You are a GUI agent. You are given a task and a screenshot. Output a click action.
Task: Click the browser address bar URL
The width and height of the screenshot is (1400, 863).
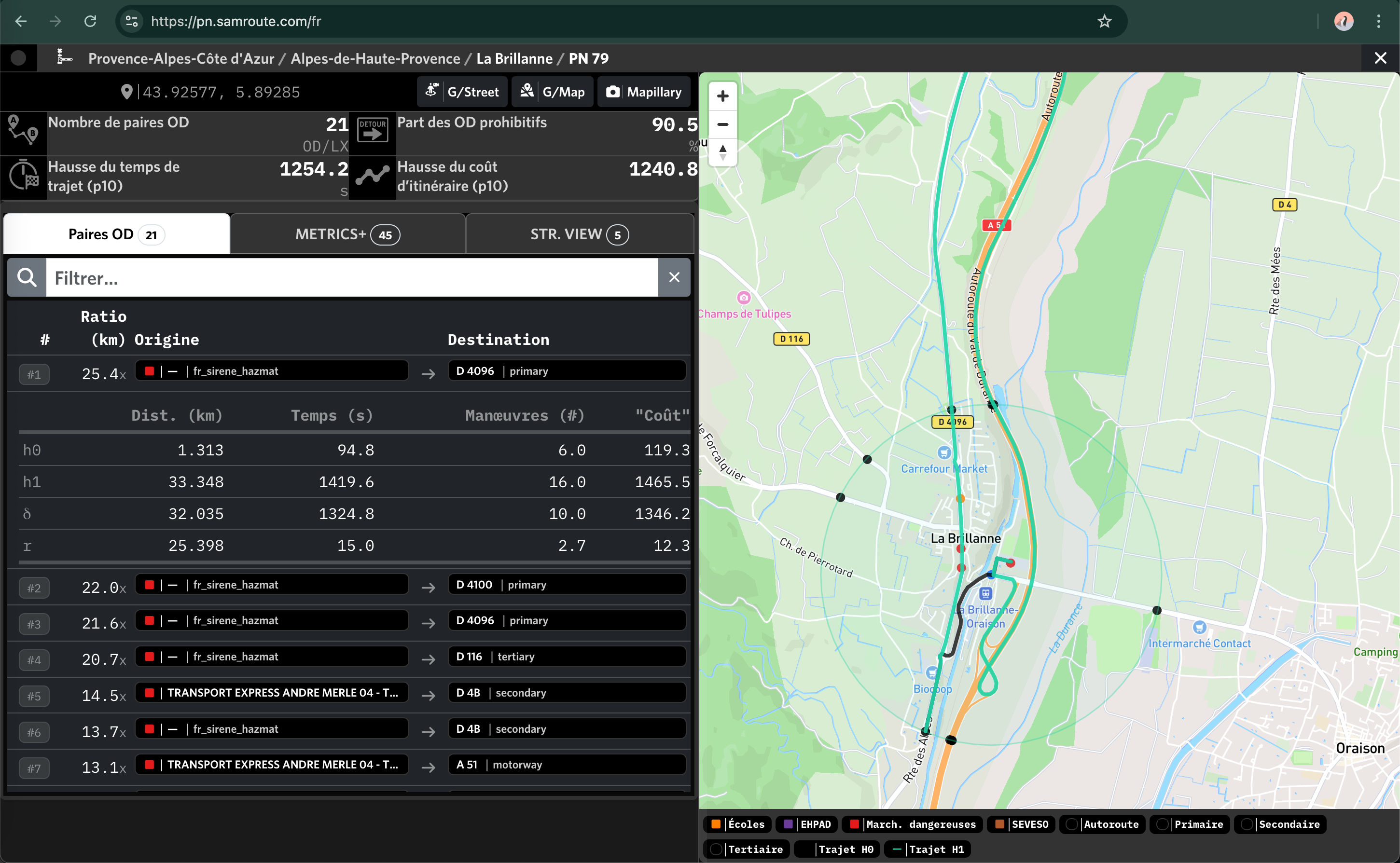pyautogui.click(x=236, y=22)
